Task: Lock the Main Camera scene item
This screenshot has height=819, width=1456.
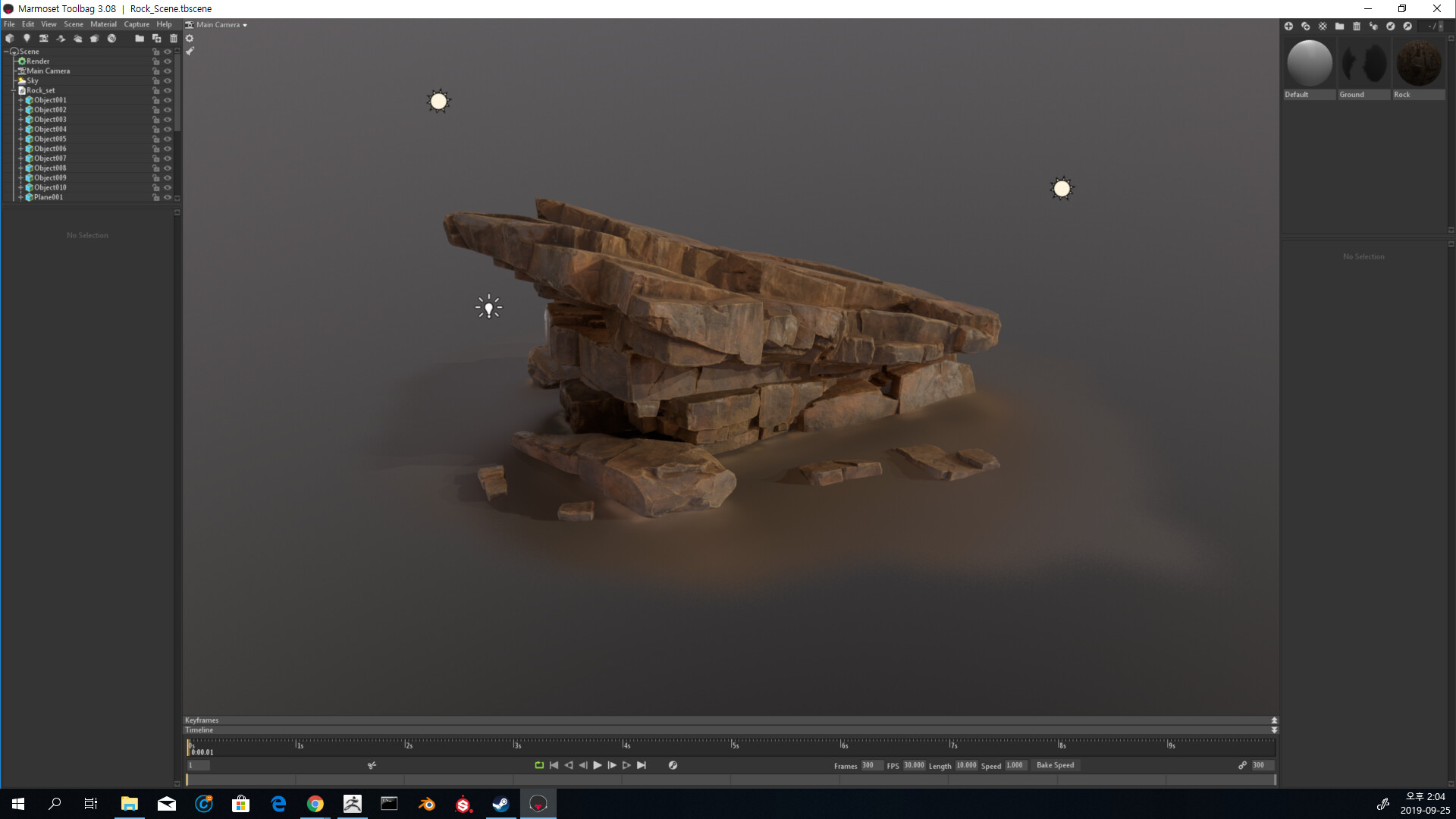Action: coord(156,71)
